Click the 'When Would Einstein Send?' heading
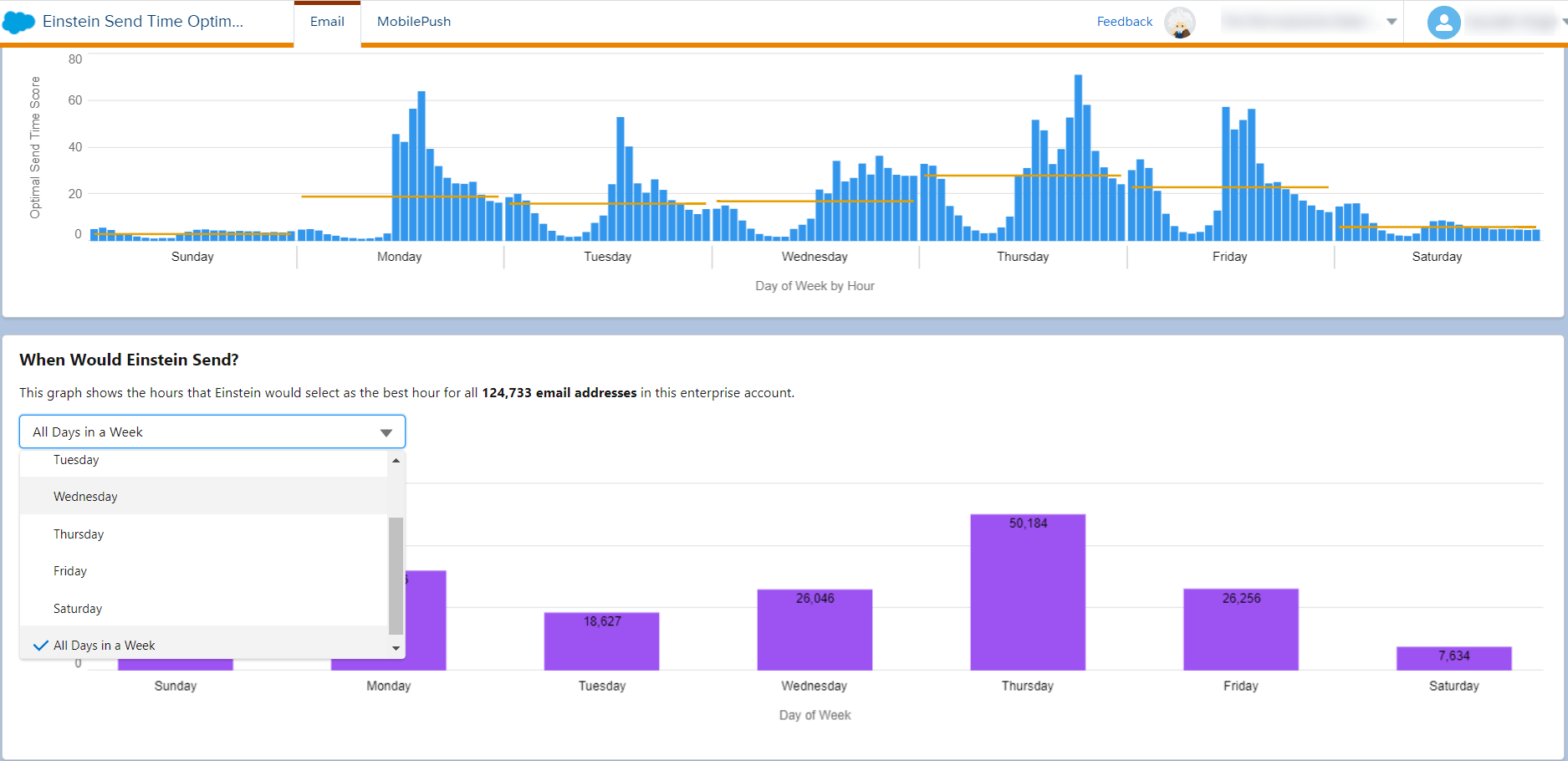Image resolution: width=1568 pixels, height=761 pixels. [x=129, y=360]
